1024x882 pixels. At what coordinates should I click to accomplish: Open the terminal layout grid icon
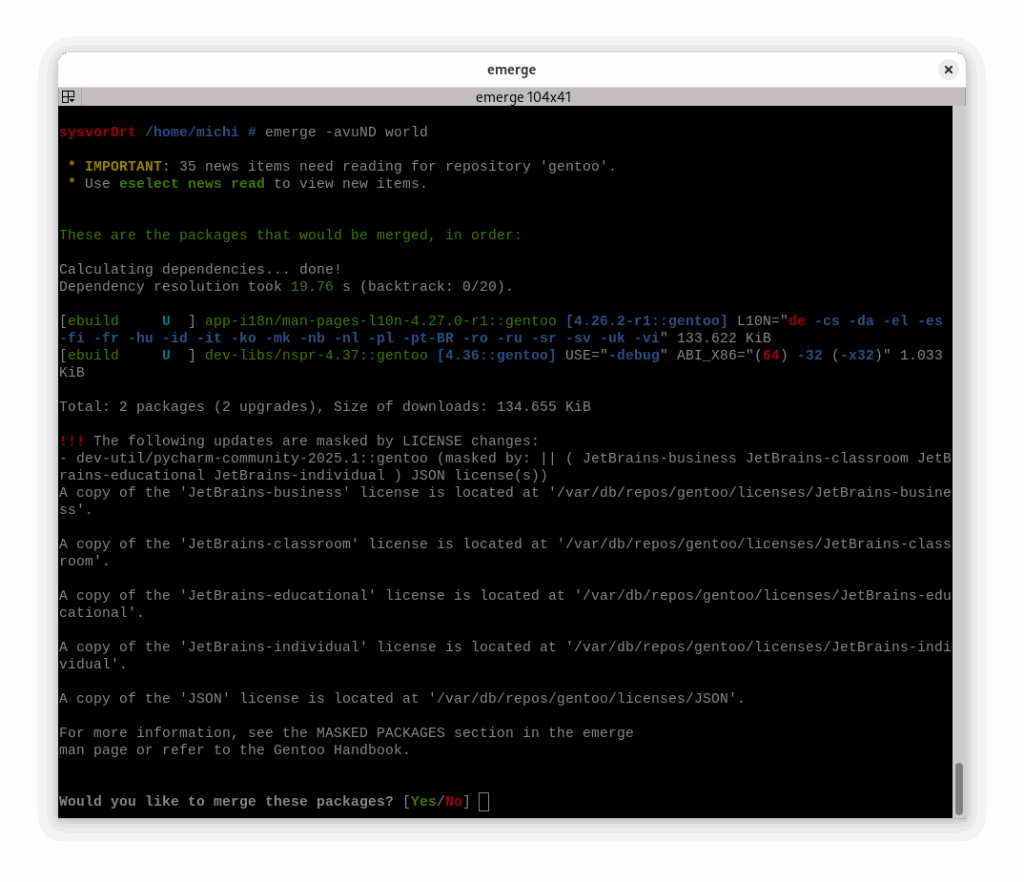[69, 97]
